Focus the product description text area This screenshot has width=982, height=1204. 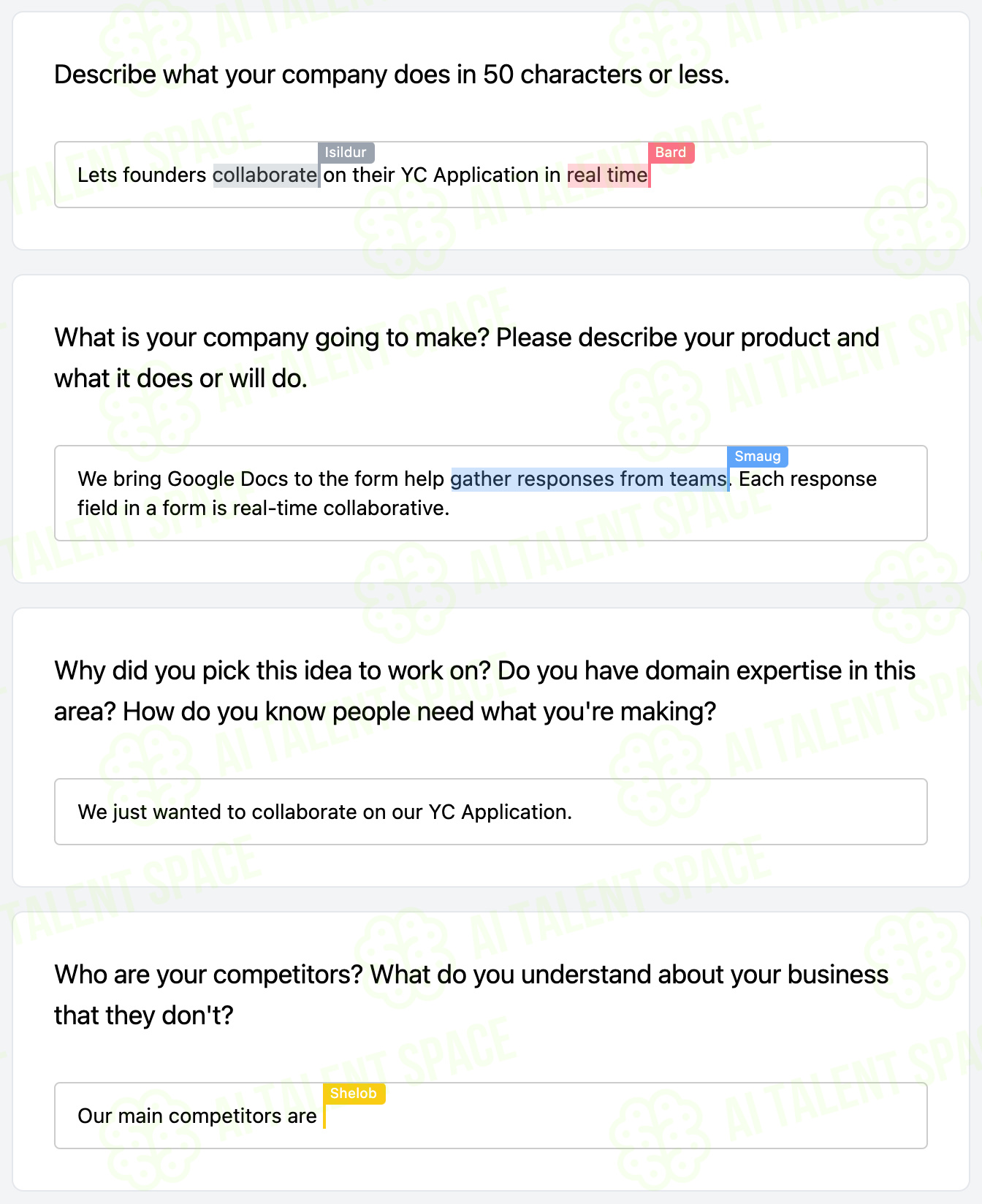(491, 493)
